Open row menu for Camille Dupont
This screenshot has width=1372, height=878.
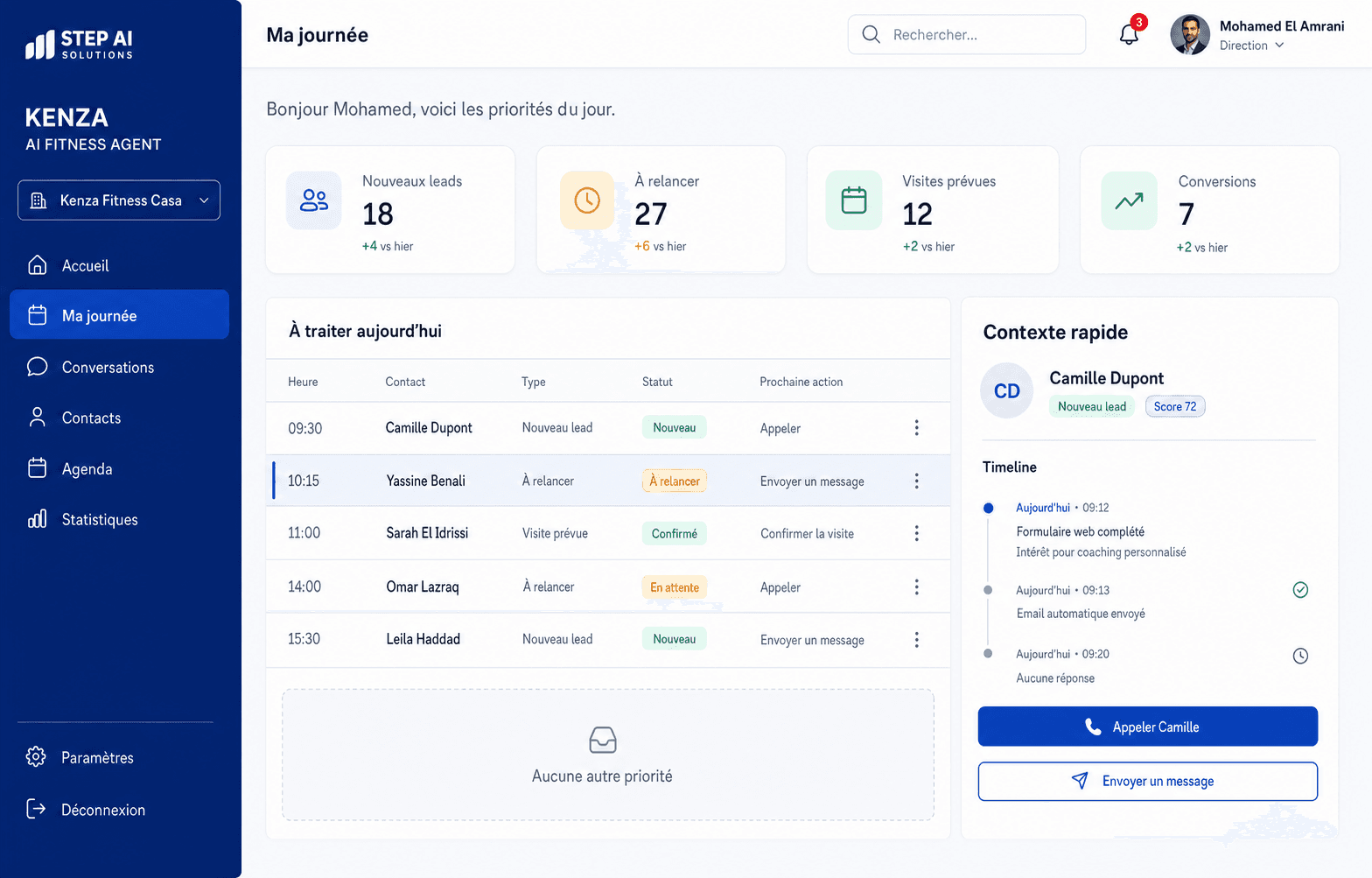[916, 427]
